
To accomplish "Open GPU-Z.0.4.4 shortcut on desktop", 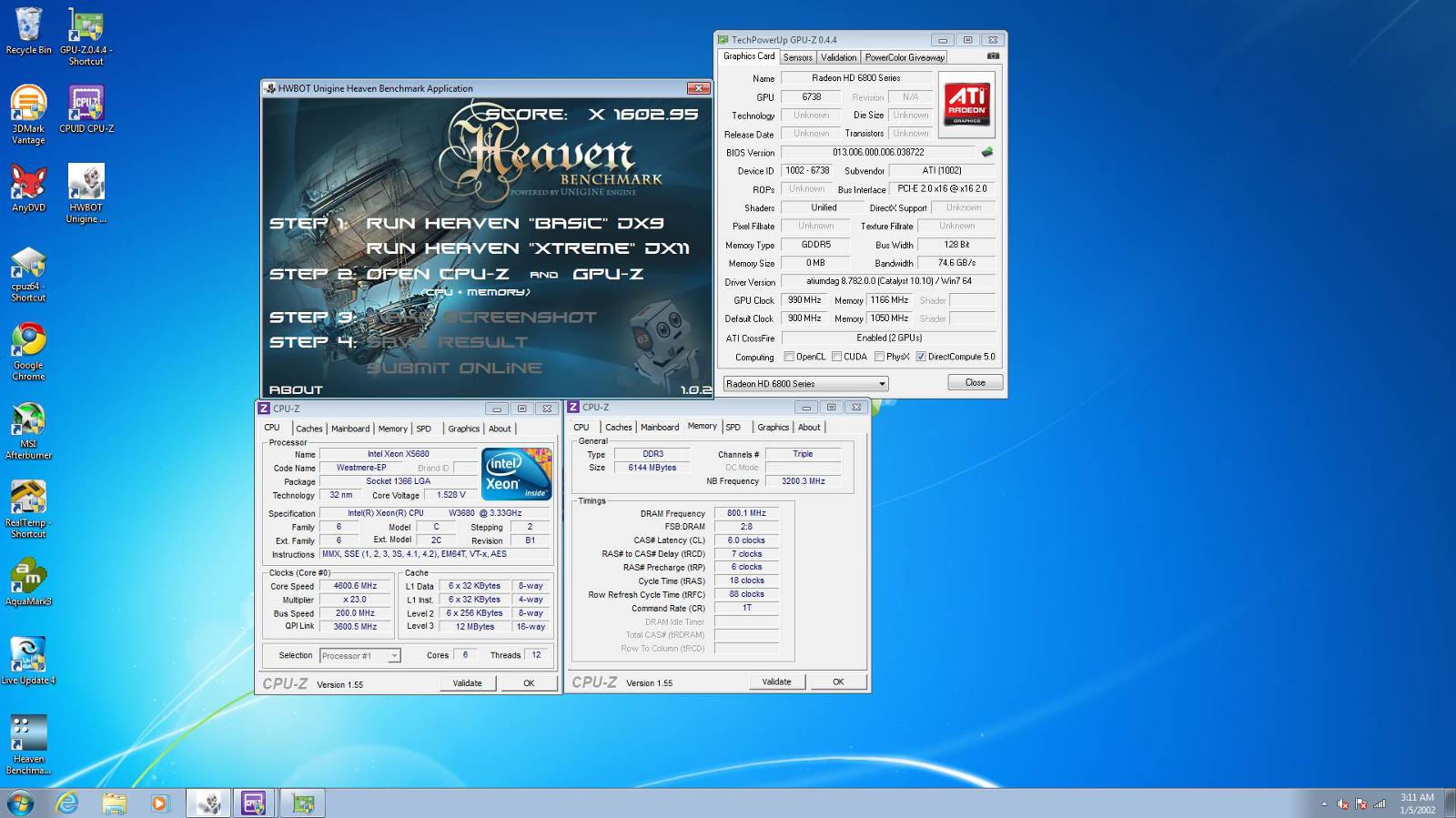I will pos(86,36).
